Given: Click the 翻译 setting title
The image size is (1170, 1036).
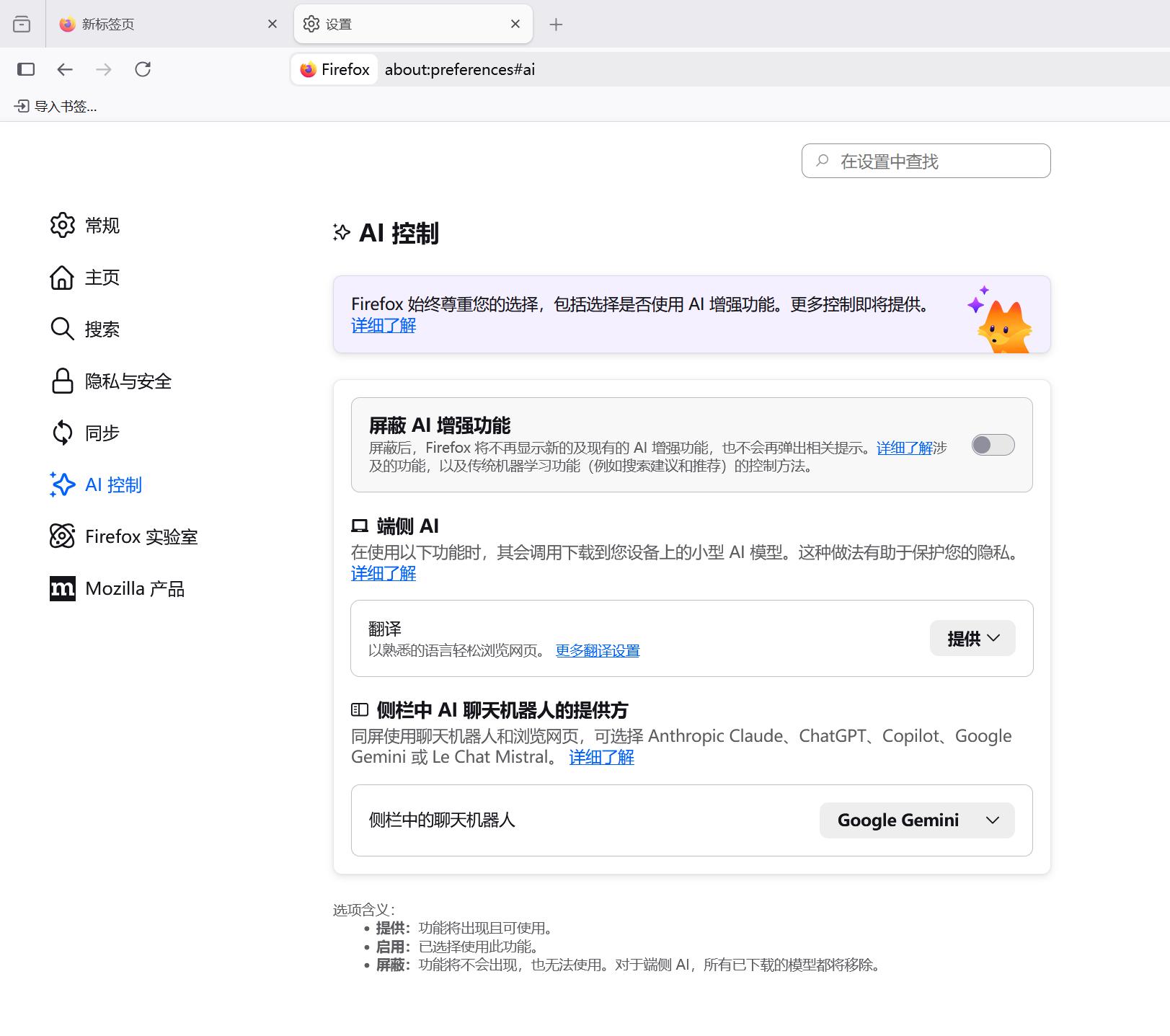Looking at the screenshot, I should pos(385,629).
